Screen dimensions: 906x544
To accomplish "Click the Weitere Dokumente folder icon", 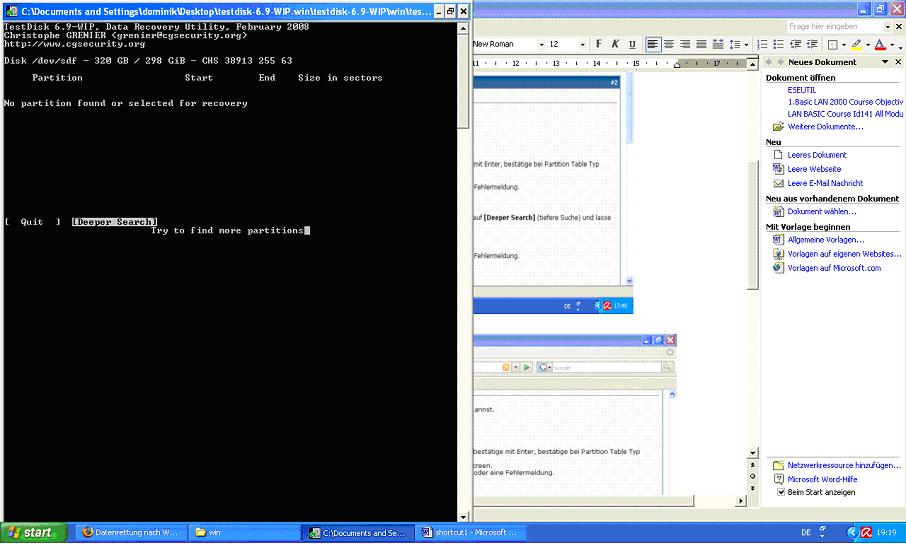I will click(778, 127).
